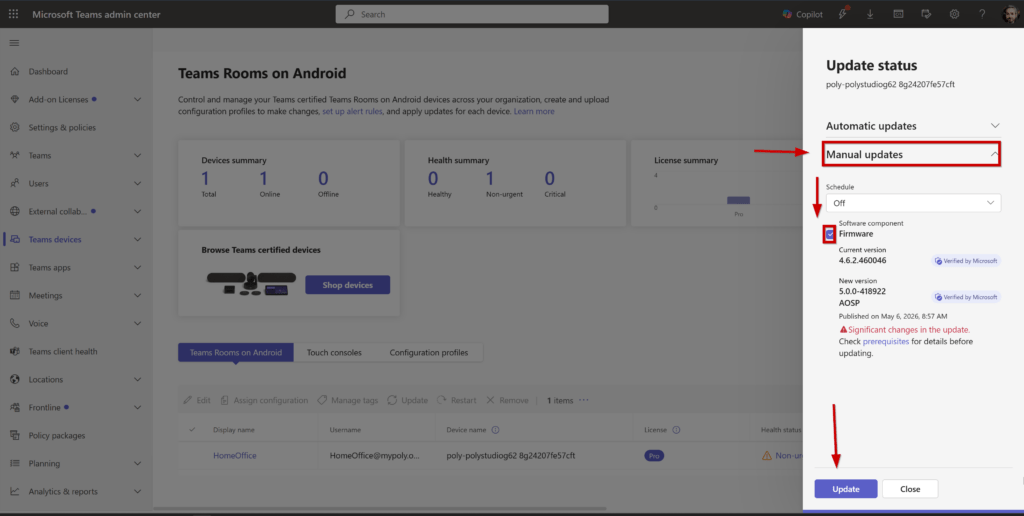Image resolution: width=1024 pixels, height=516 pixels.
Task: Click Device name info icon
Action: (495, 430)
